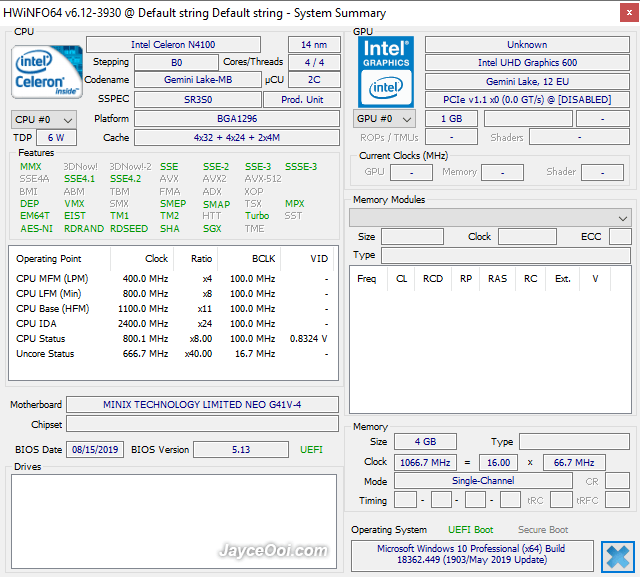Click the Platform value BGA1296
Screen dimensions: 640x577
pos(237,119)
